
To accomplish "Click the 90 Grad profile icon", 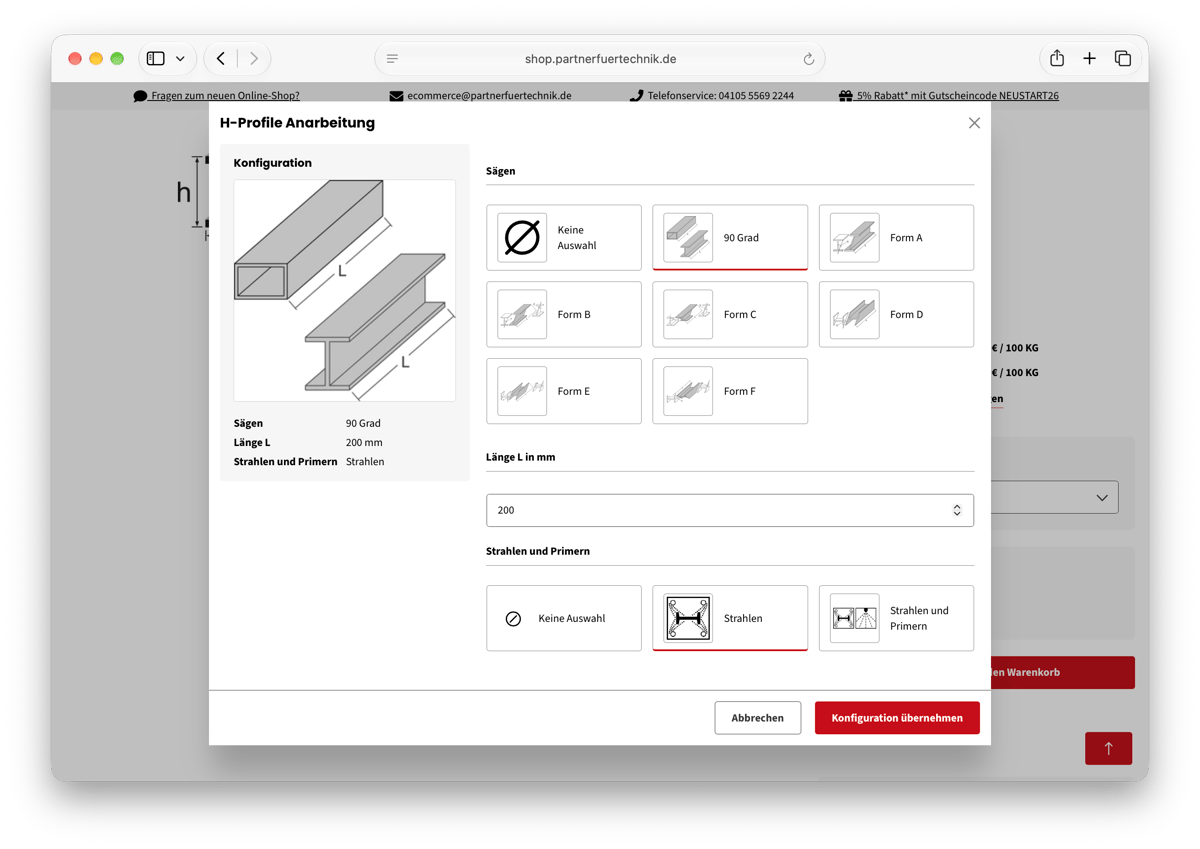I will click(x=688, y=238).
